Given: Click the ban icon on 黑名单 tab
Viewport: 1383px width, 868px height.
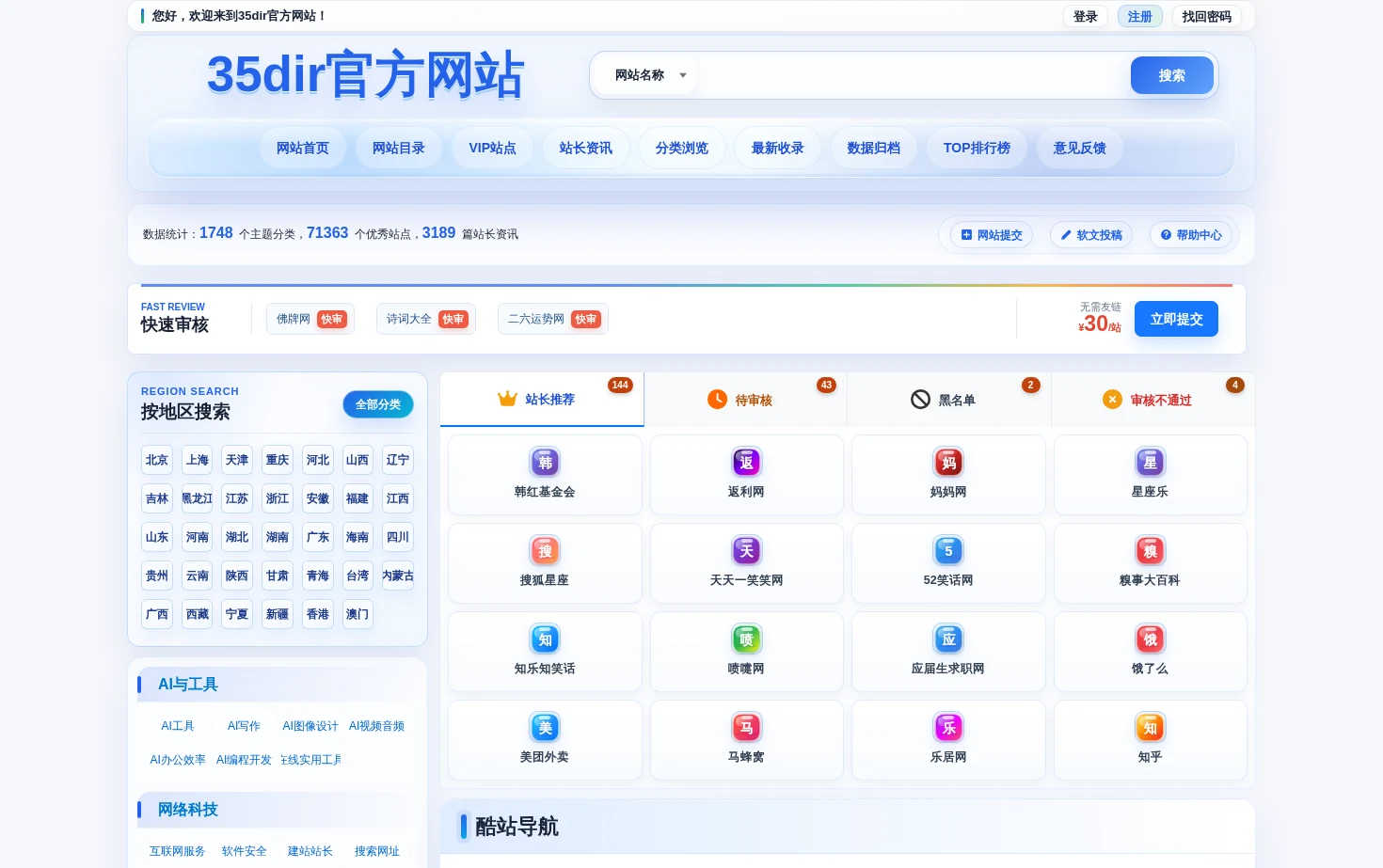Looking at the screenshot, I should pos(920,400).
